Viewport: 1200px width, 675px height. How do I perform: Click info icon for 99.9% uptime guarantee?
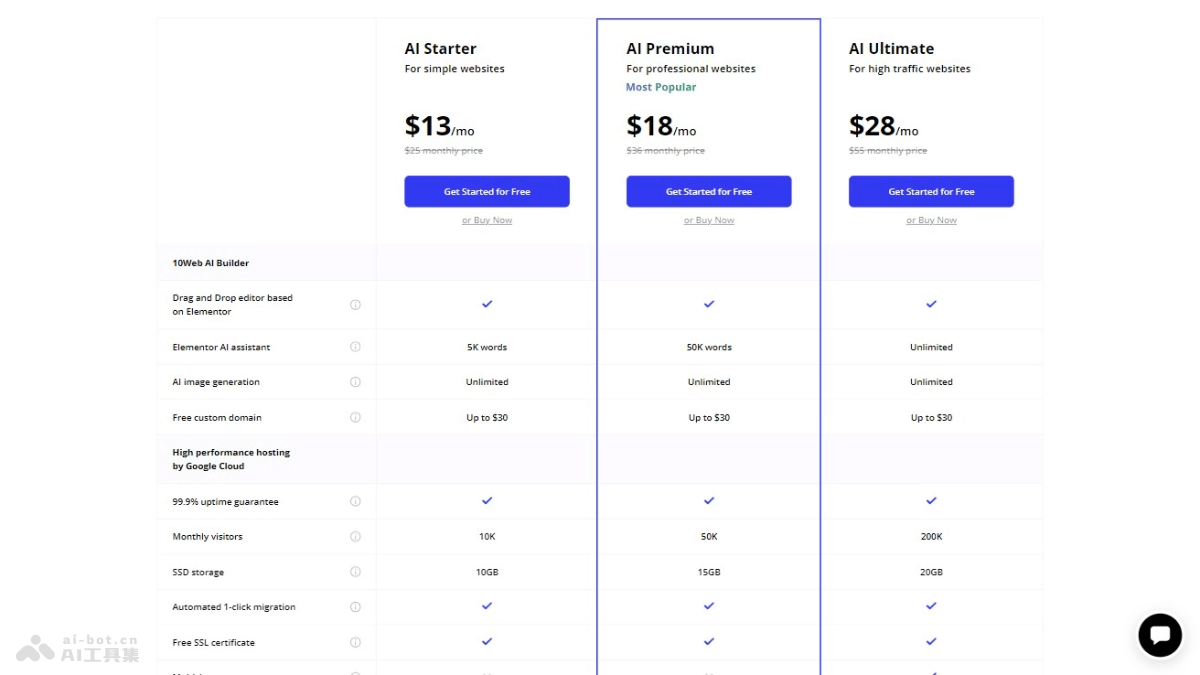pos(355,502)
